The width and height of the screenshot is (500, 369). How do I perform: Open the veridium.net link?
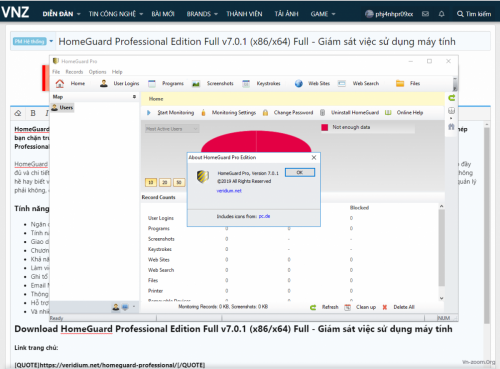point(229,191)
